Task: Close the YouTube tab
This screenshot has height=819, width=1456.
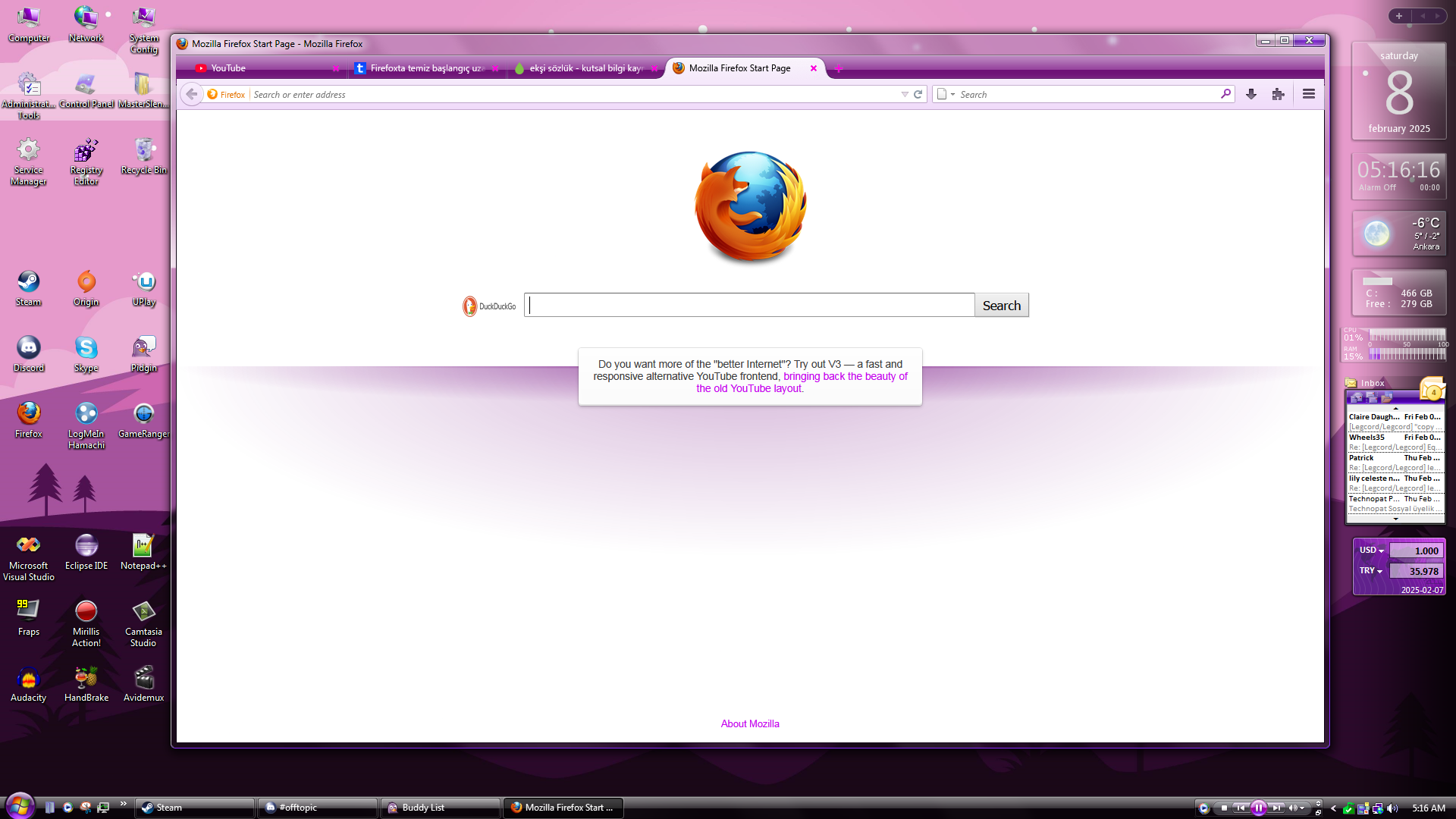Action: [336, 68]
